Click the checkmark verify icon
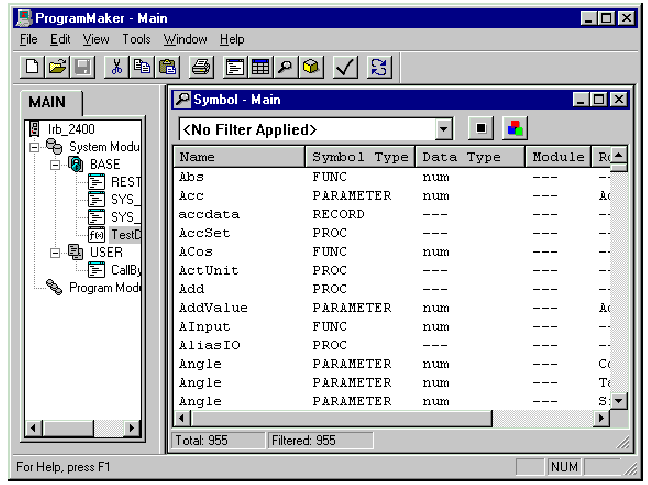 pyautogui.click(x=345, y=67)
